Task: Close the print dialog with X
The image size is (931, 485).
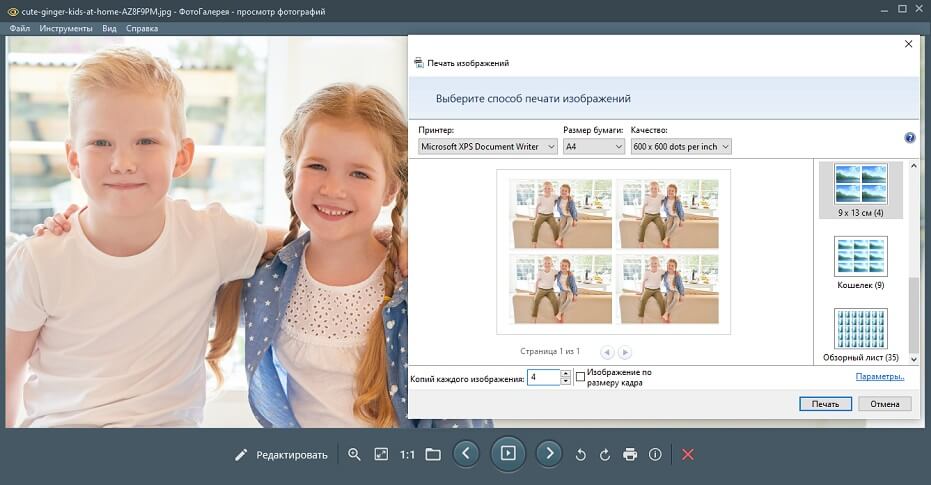Action: pyautogui.click(x=908, y=44)
